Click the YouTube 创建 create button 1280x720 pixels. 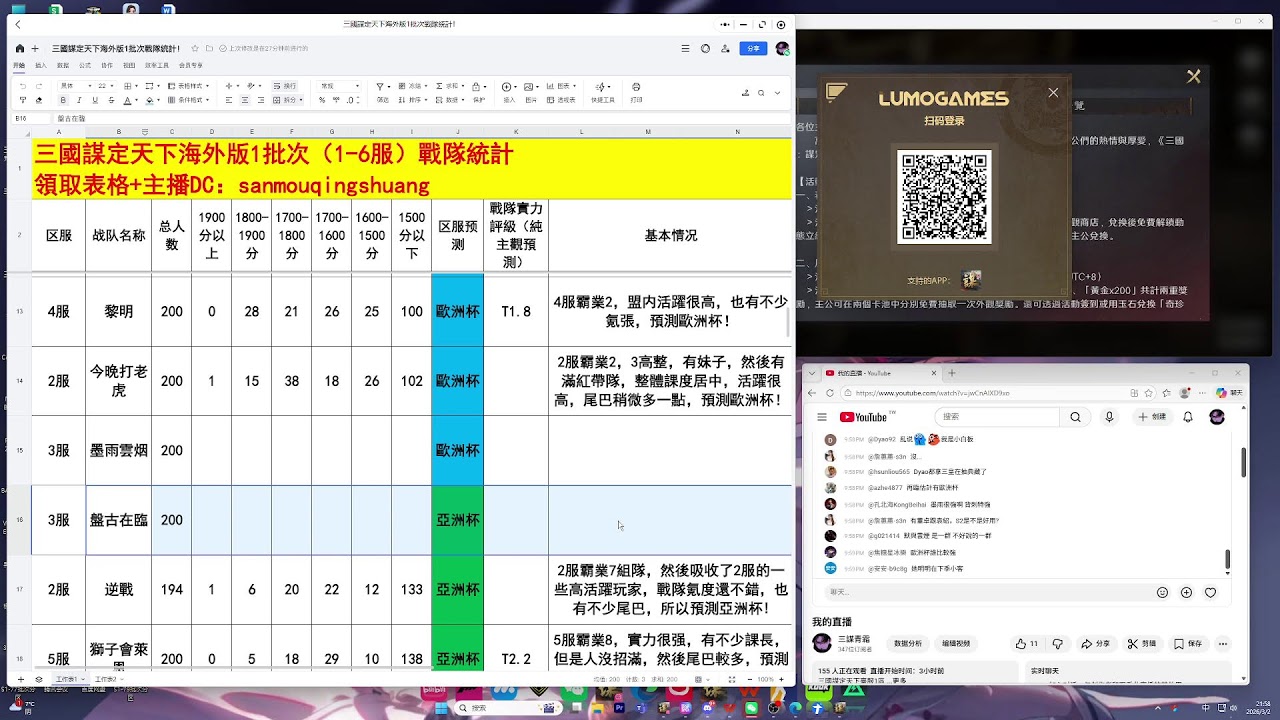(1152, 417)
